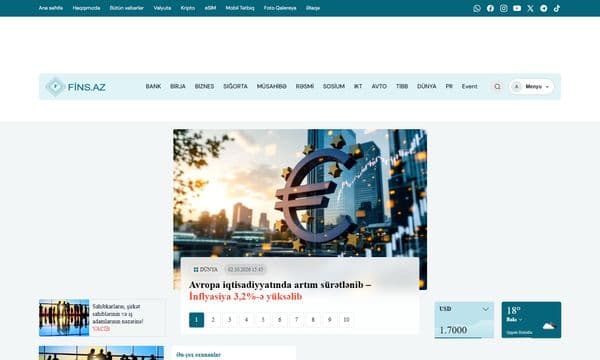This screenshot has height=360, width=600.
Task: Open Haqqımızda link in top bar
Action: point(86,8)
